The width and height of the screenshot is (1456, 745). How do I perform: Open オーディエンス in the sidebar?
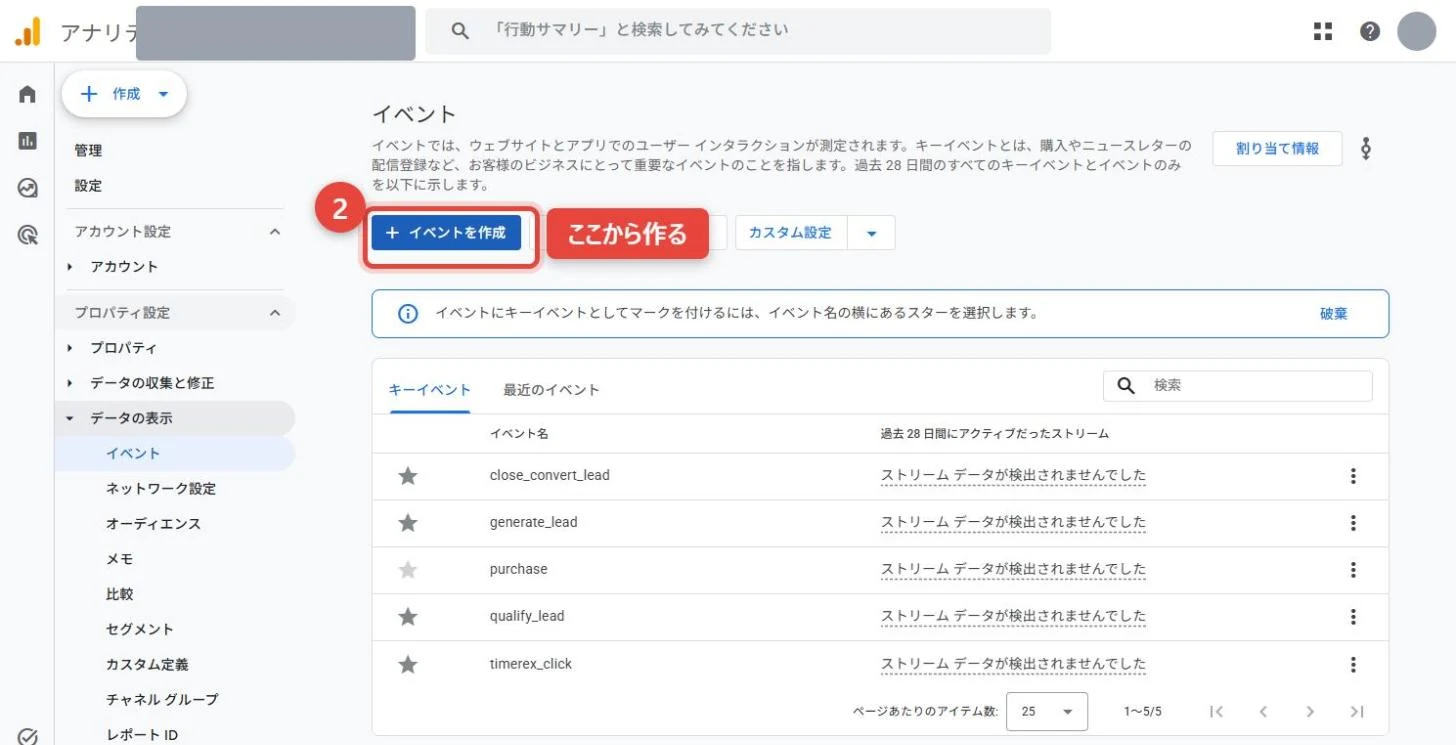coord(153,524)
